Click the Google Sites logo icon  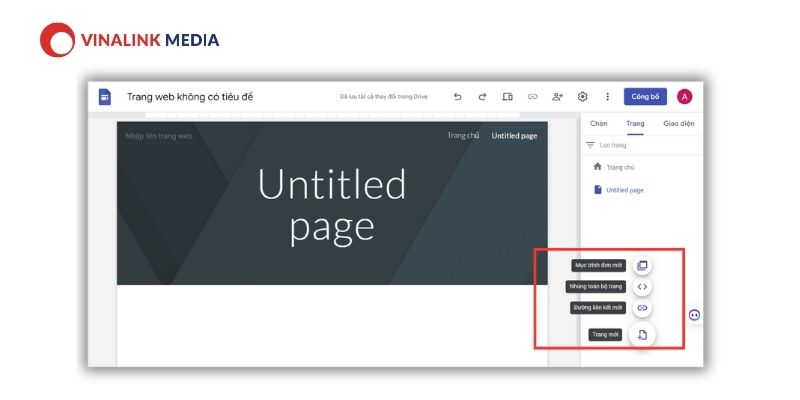[x=105, y=96]
